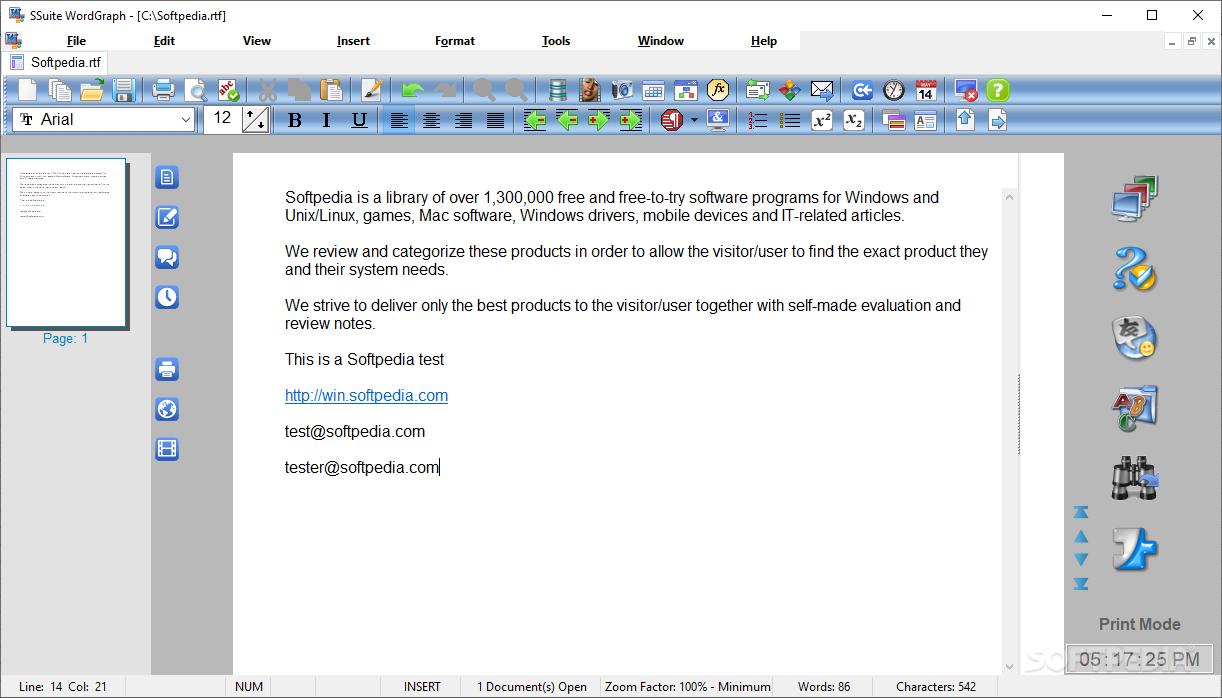
Task: Expand dropdown arrow beside red paragraph mark
Action: (x=693, y=120)
